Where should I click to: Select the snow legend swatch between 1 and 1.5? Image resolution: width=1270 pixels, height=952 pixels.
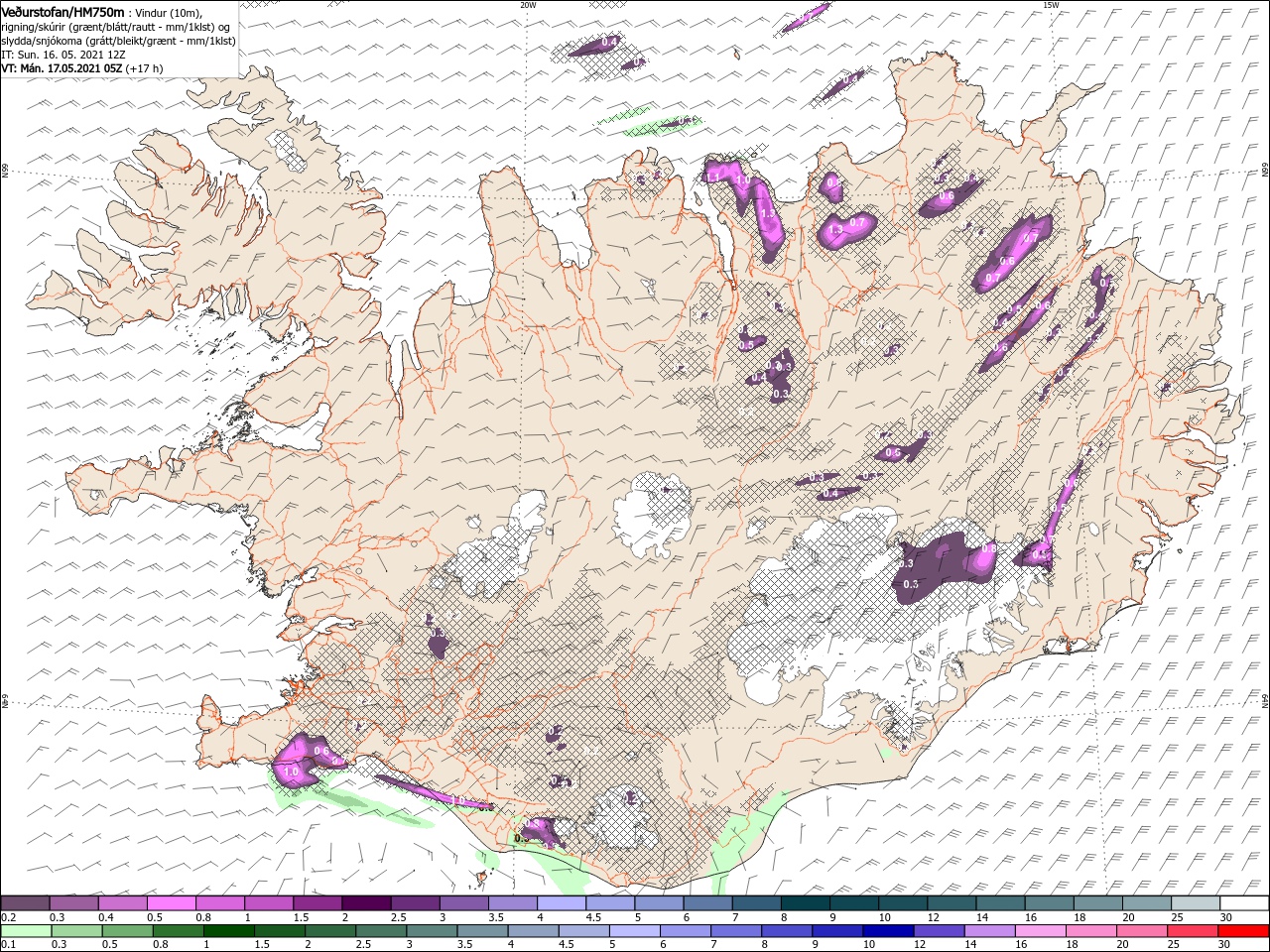(x=269, y=902)
